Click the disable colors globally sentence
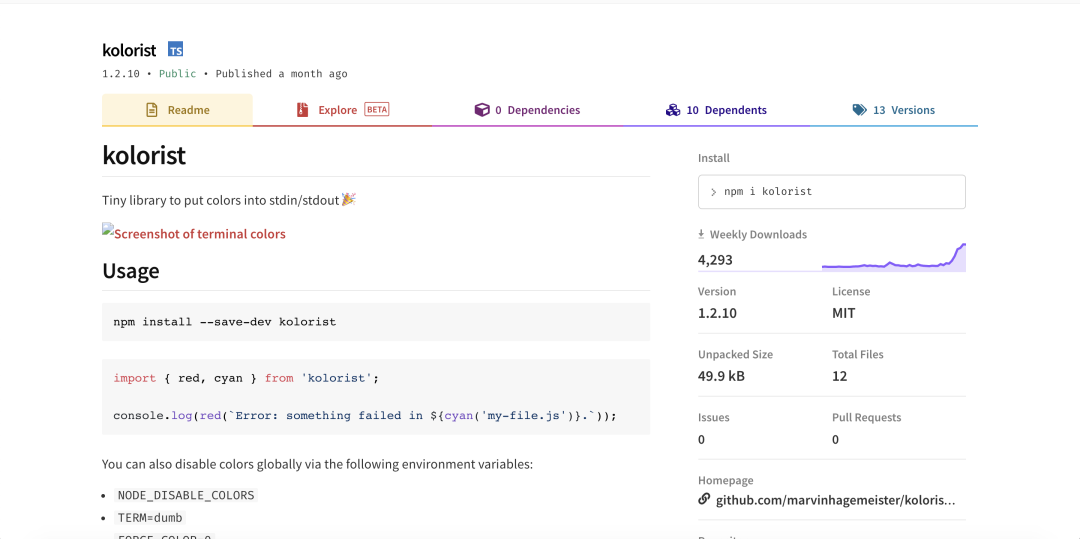 point(318,464)
